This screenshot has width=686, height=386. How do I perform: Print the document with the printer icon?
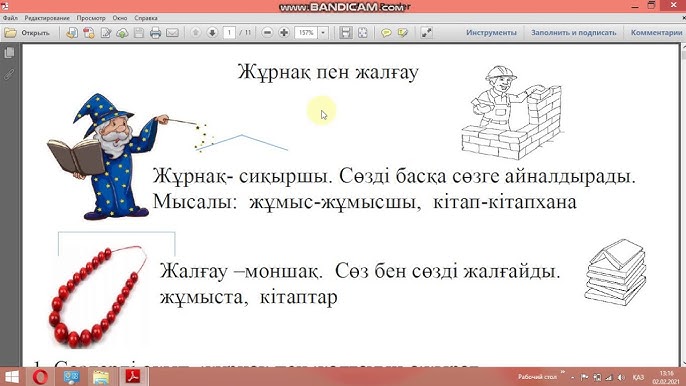pyautogui.click(x=155, y=33)
